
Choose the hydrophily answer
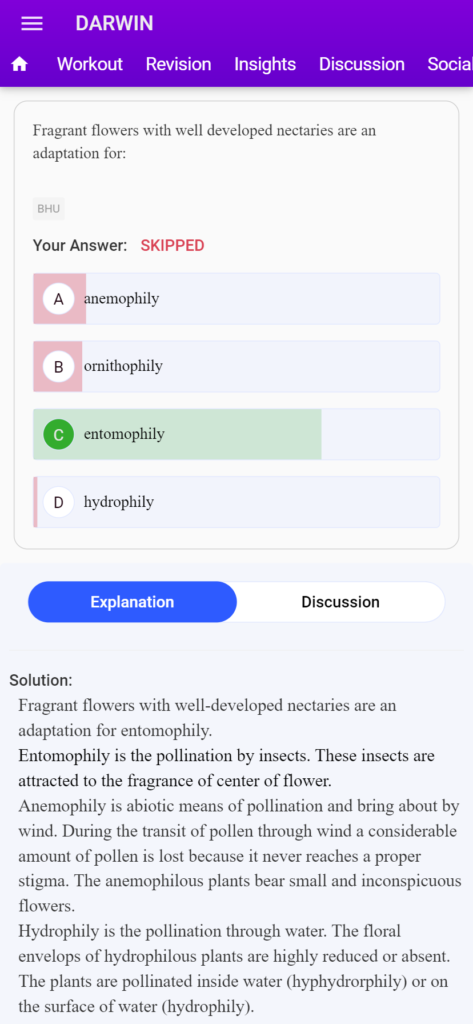point(236,502)
